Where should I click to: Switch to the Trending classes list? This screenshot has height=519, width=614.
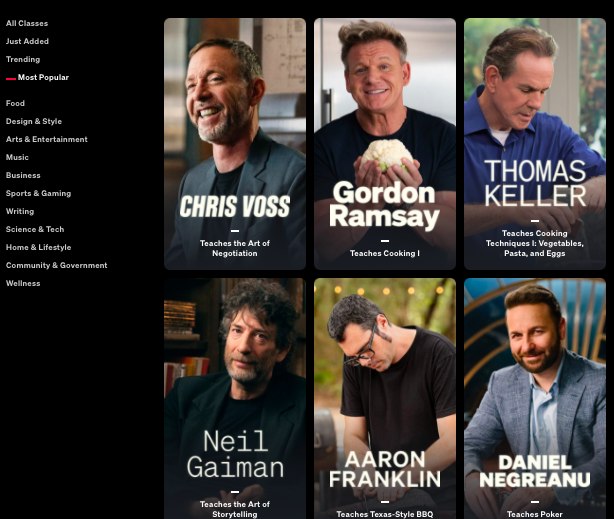(23, 59)
